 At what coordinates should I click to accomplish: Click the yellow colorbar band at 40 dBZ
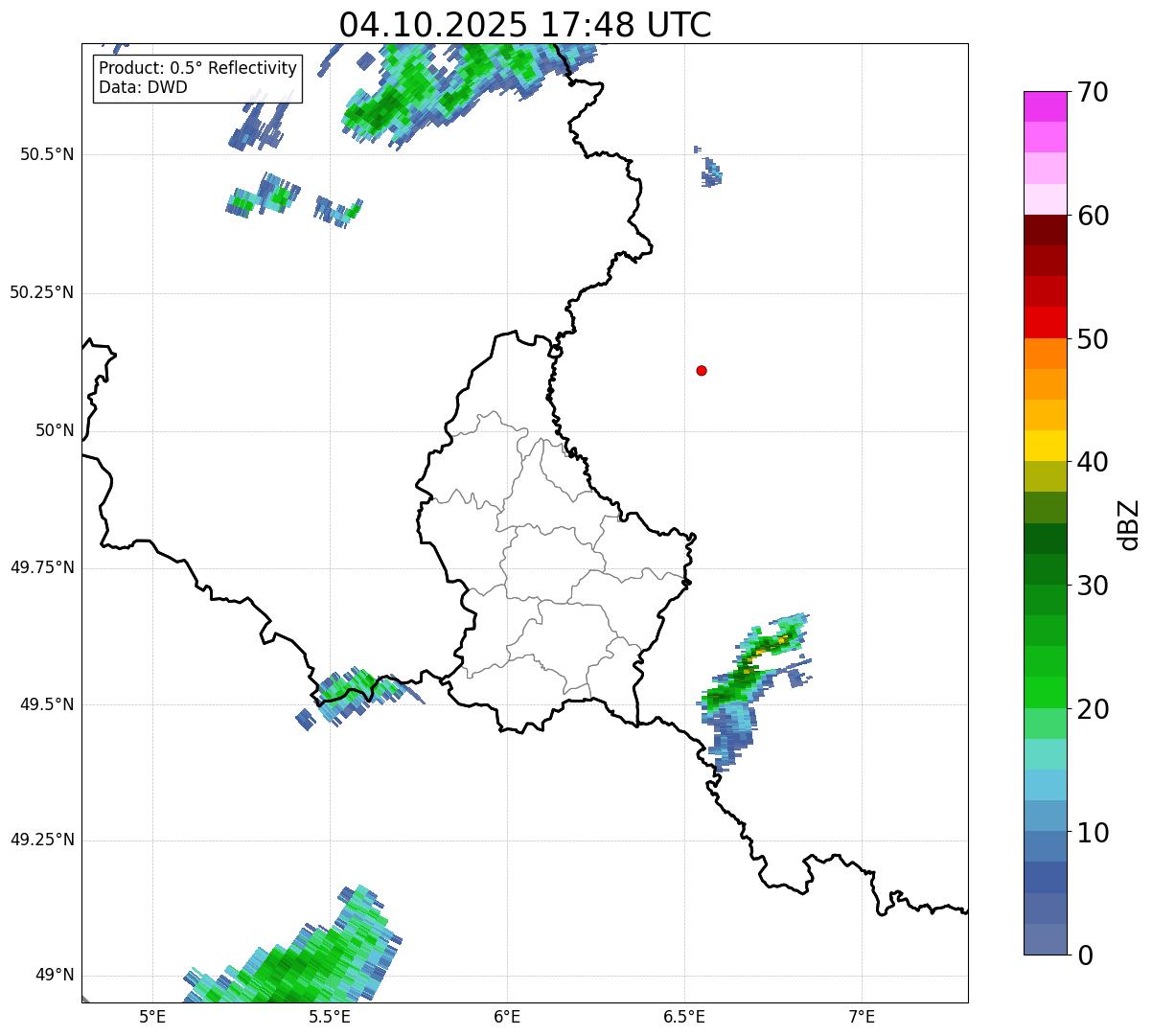click(1046, 446)
